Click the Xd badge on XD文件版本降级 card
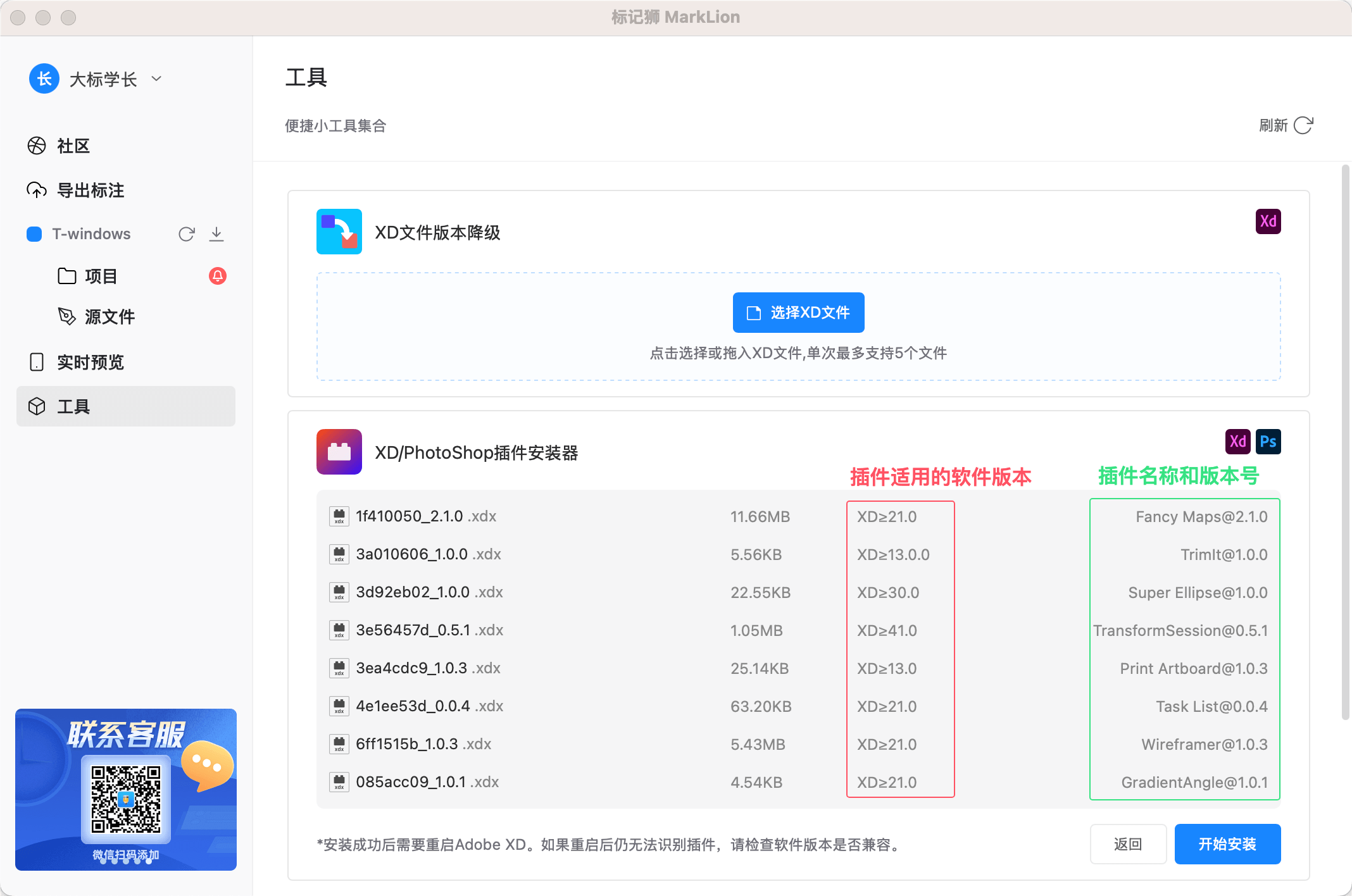 click(1268, 220)
